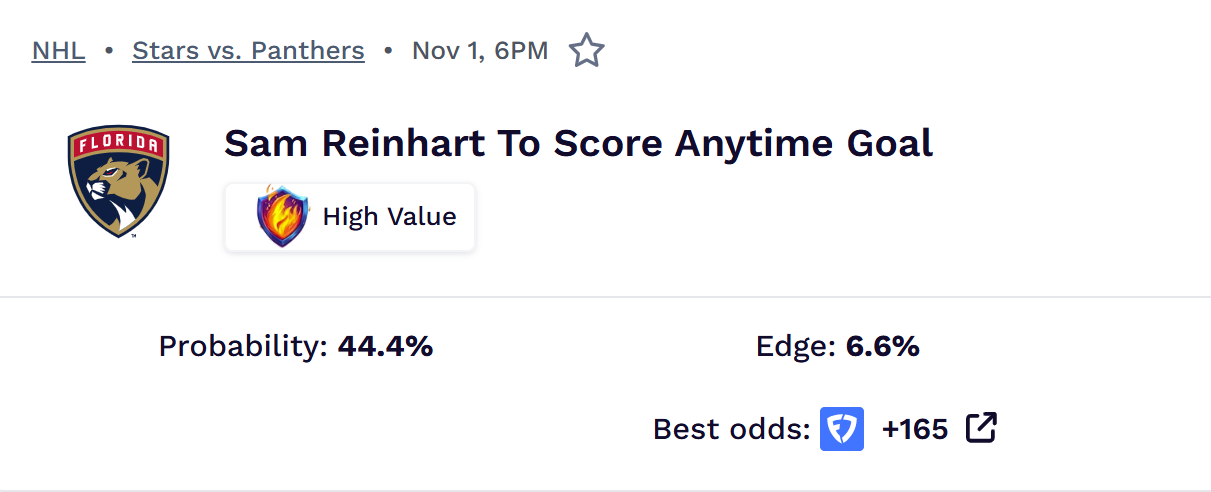Select the Sam Reinhart Anytime Goal heading
Screen dimensions: 1211x492
click(578, 144)
